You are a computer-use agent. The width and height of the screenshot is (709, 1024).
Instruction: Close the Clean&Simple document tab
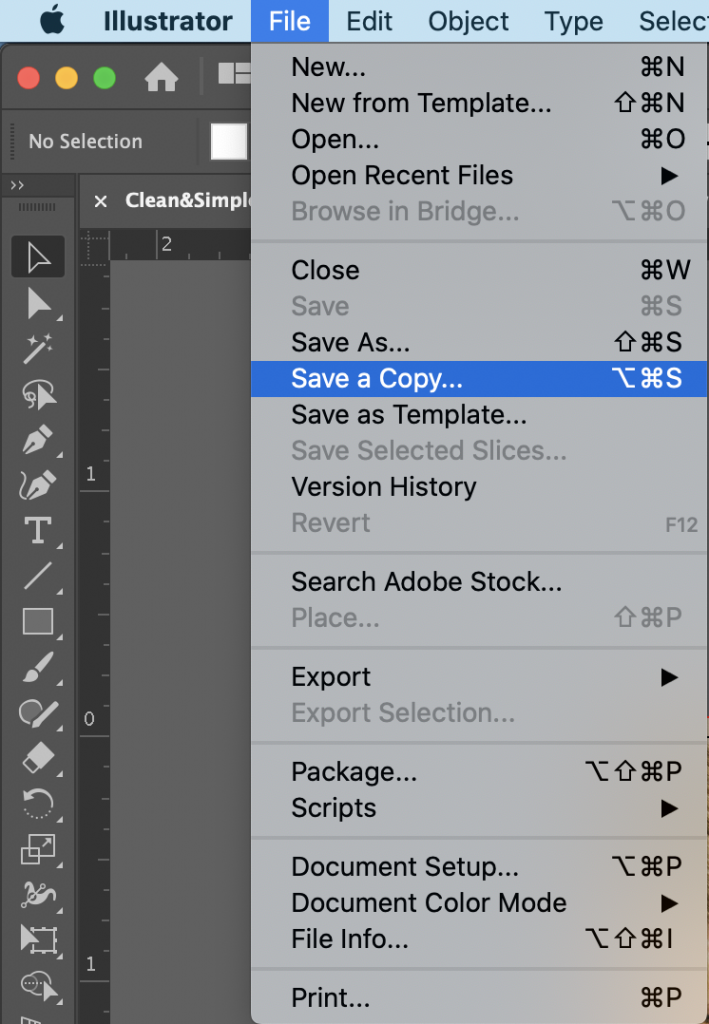click(x=101, y=201)
